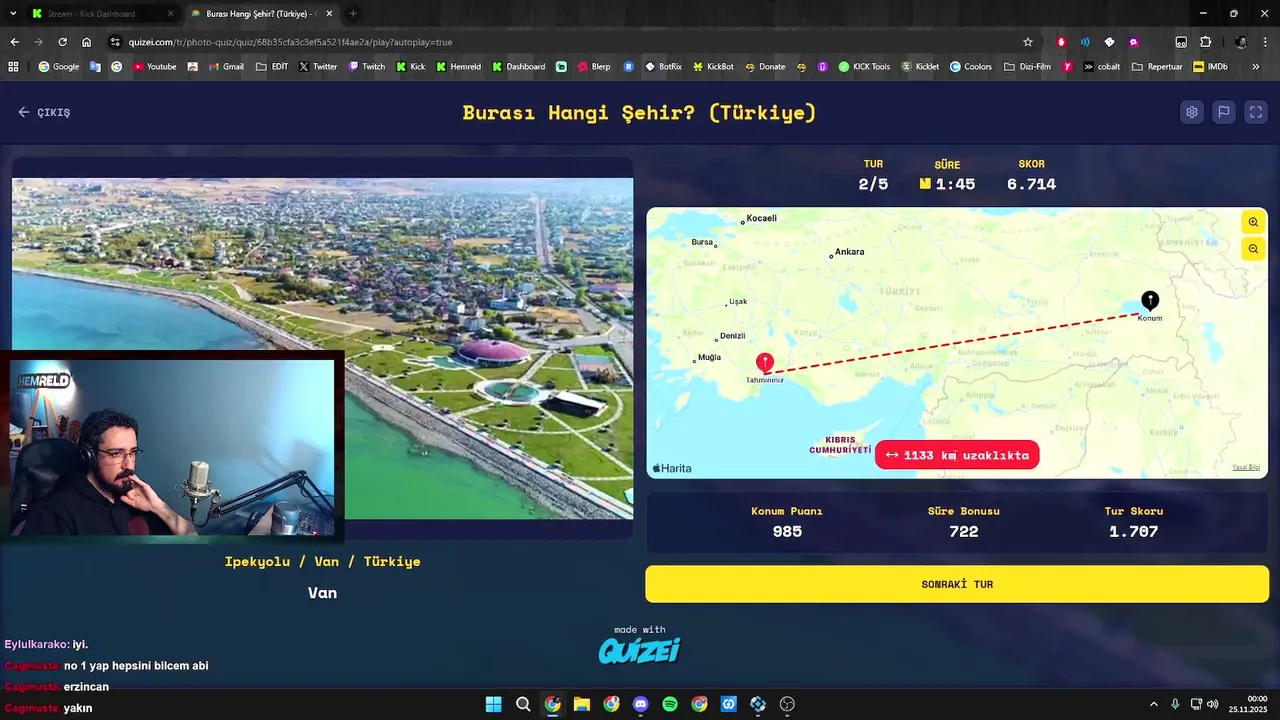Click the red Tahmininiz guess pin

(x=765, y=363)
